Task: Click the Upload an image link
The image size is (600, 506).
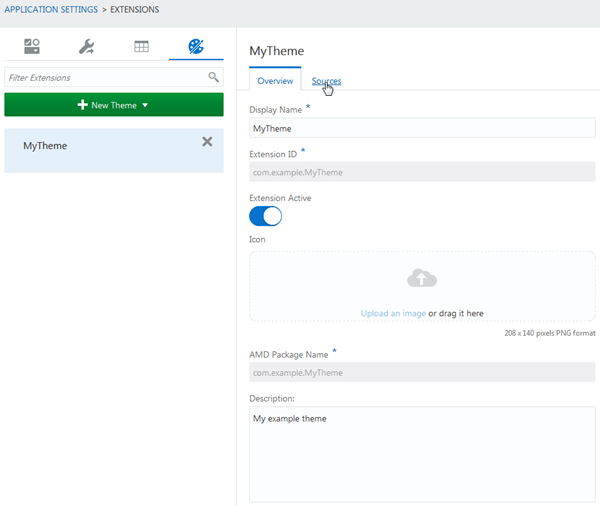Action: pyautogui.click(x=393, y=313)
